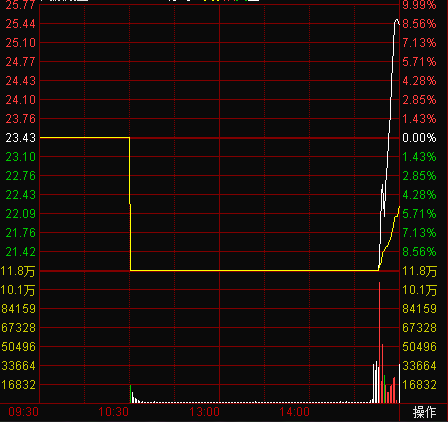
Task: Click the 0.00% baseline percentage label
Action: pos(419,138)
